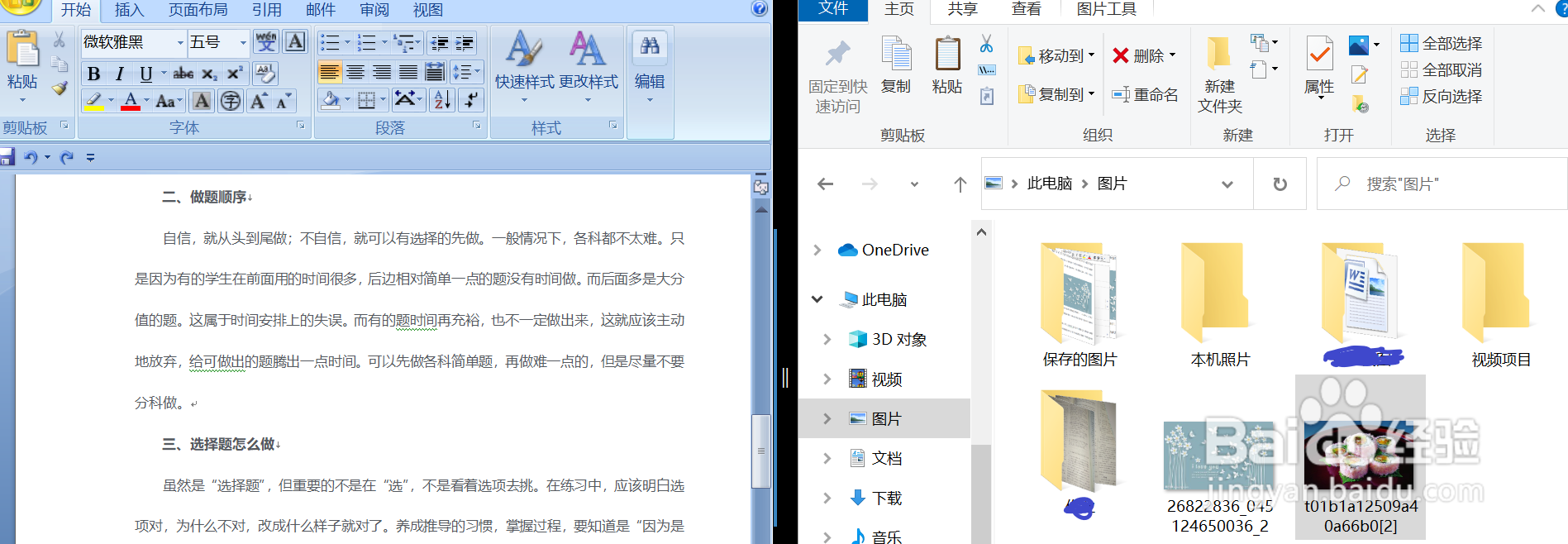This screenshot has width=1568, height=544.
Task: Open the 文件 tab in Explorer
Action: [x=832, y=9]
